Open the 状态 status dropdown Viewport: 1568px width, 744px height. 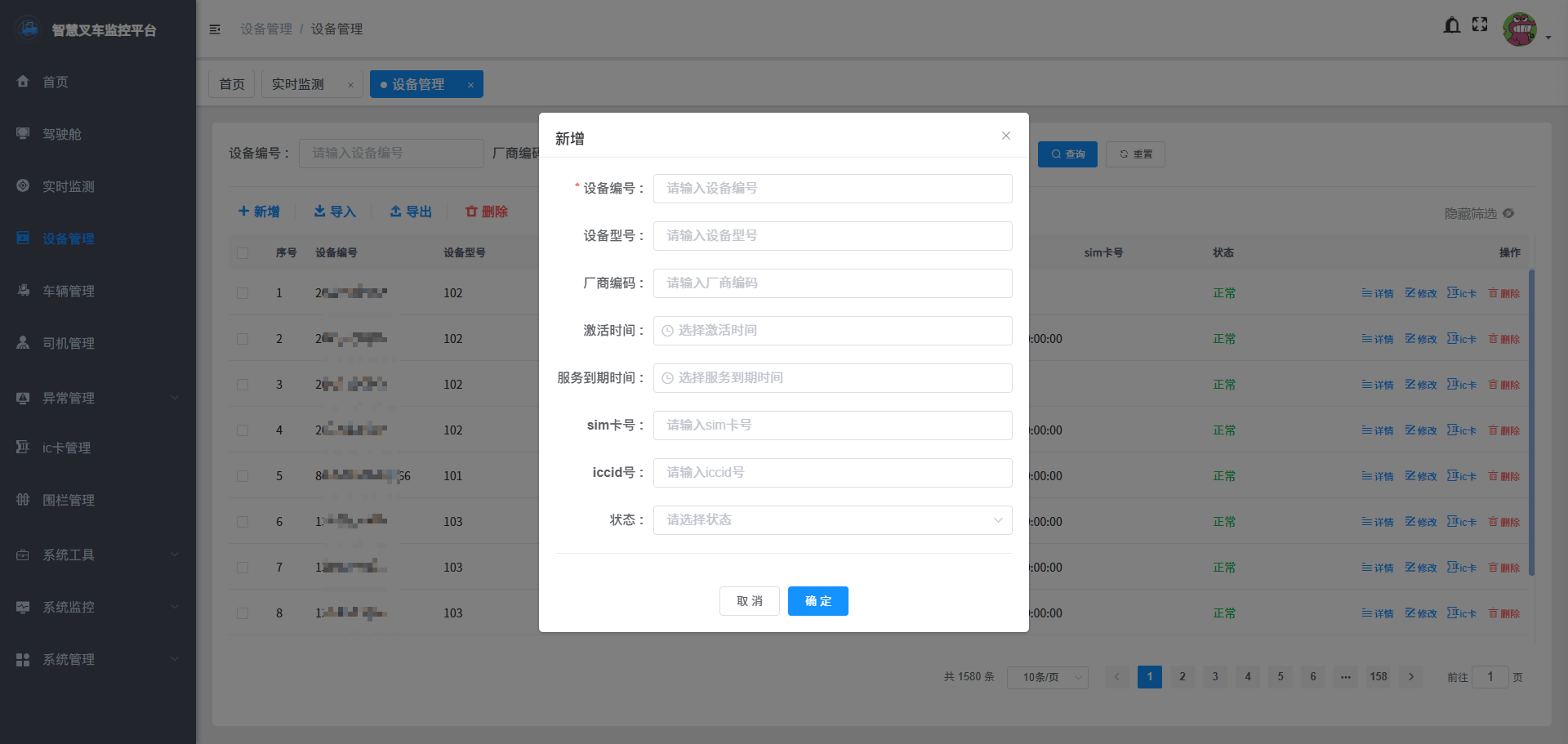tap(831, 520)
